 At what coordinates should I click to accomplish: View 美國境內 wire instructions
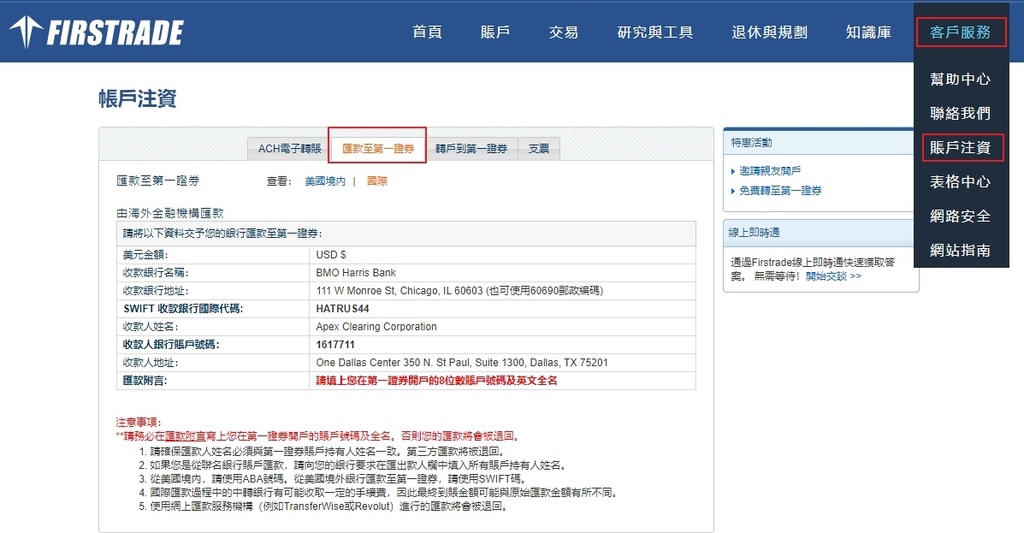click(325, 181)
